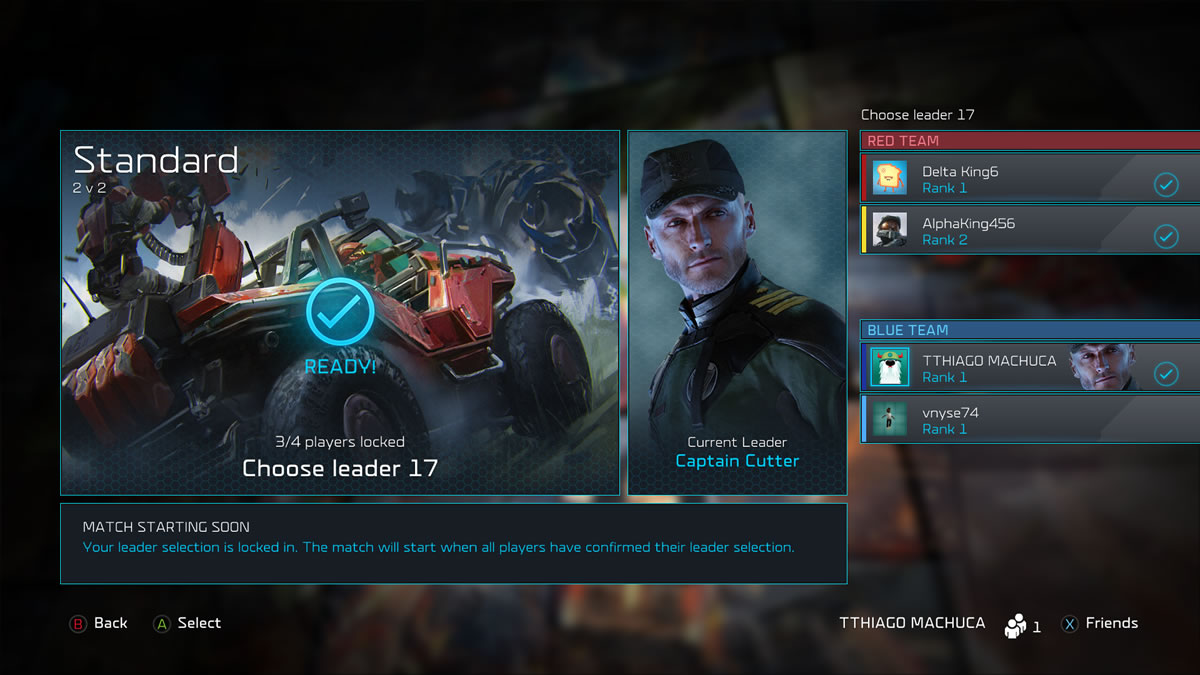The image size is (1200, 675).
Task: Click the X Friends button icon
Action: (x=1069, y=623)
